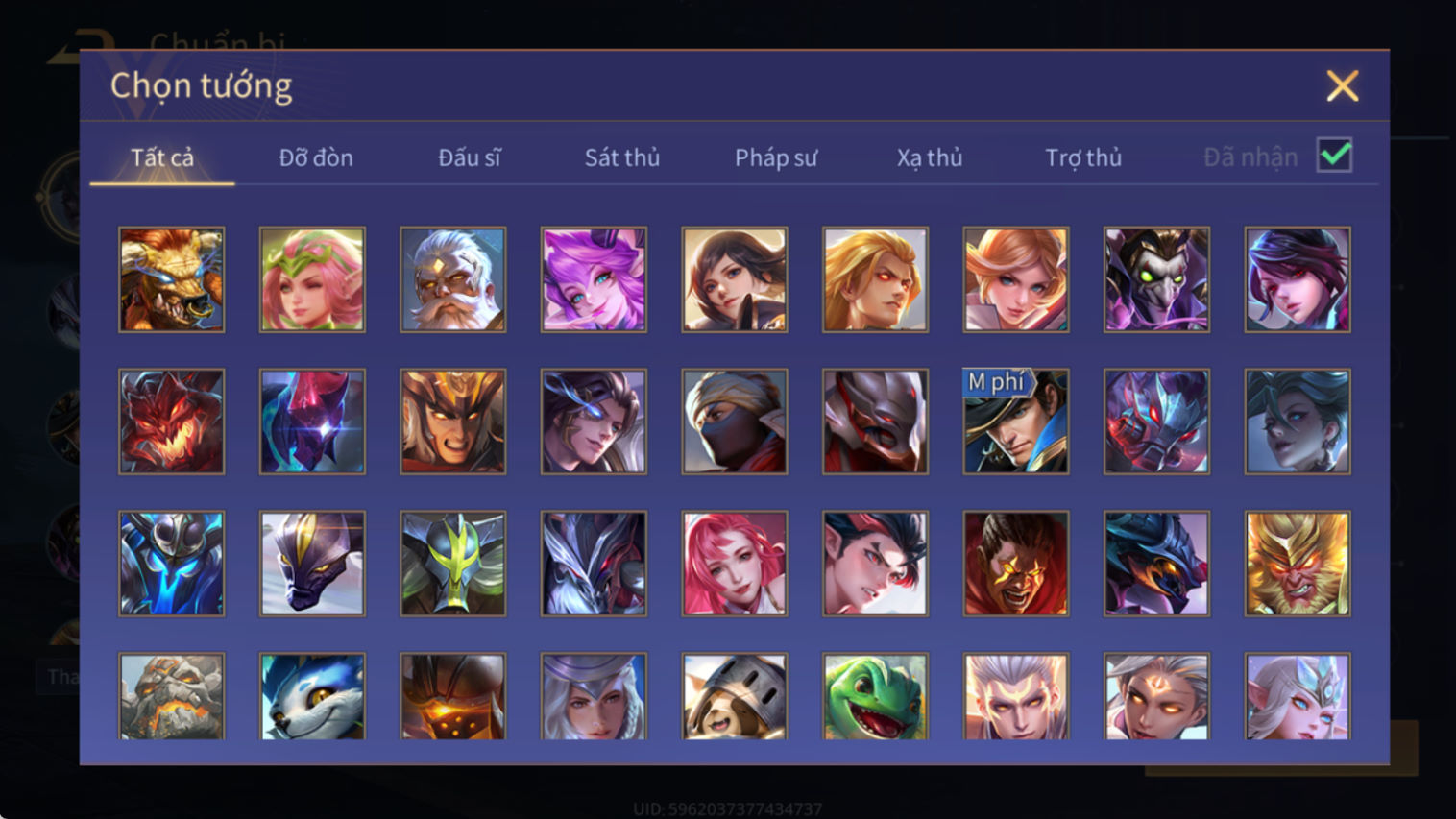Choose the masked ninja with headwrap
The image size is (1456, 819).
pos(734,422)
